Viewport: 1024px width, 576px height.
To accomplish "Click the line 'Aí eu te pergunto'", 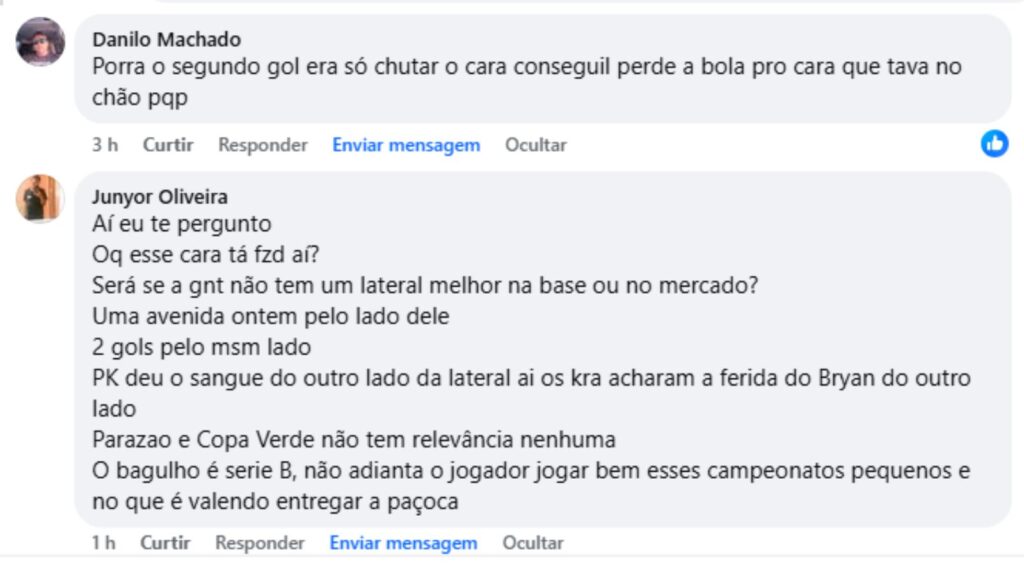I will pos(182,224).
